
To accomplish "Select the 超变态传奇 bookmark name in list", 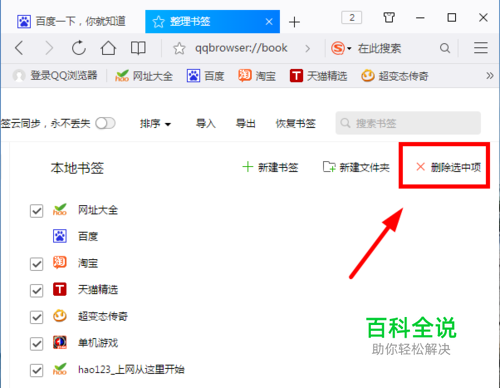I will tap(103, 316).
